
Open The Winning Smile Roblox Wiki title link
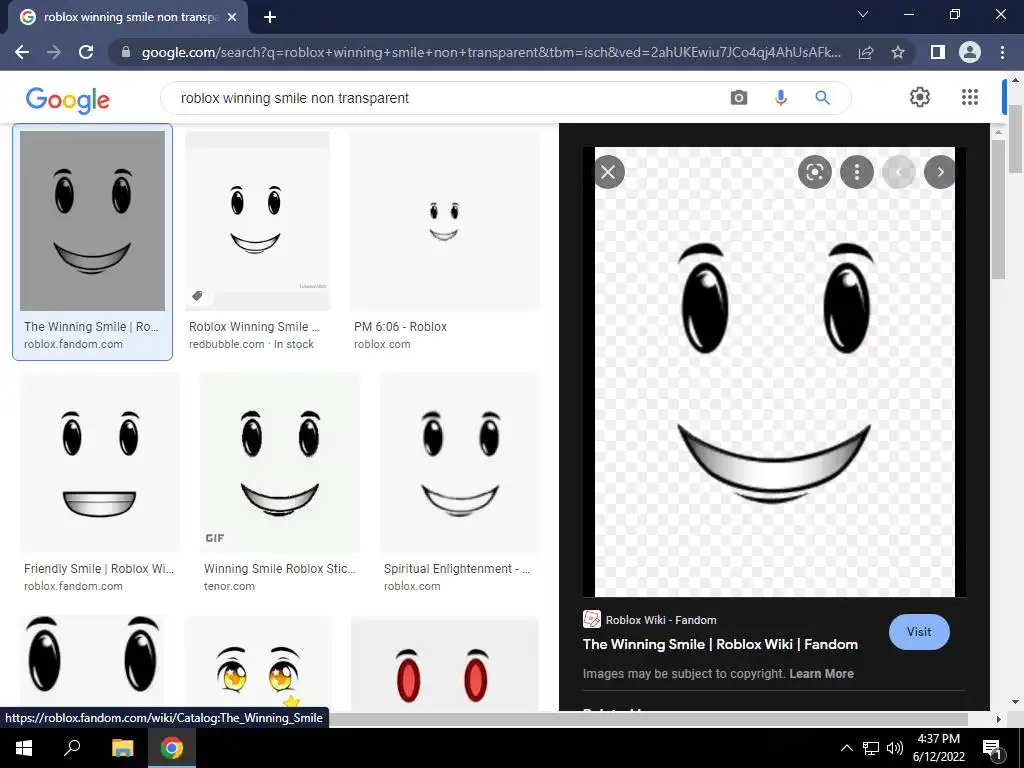click(x=720, y=644)
